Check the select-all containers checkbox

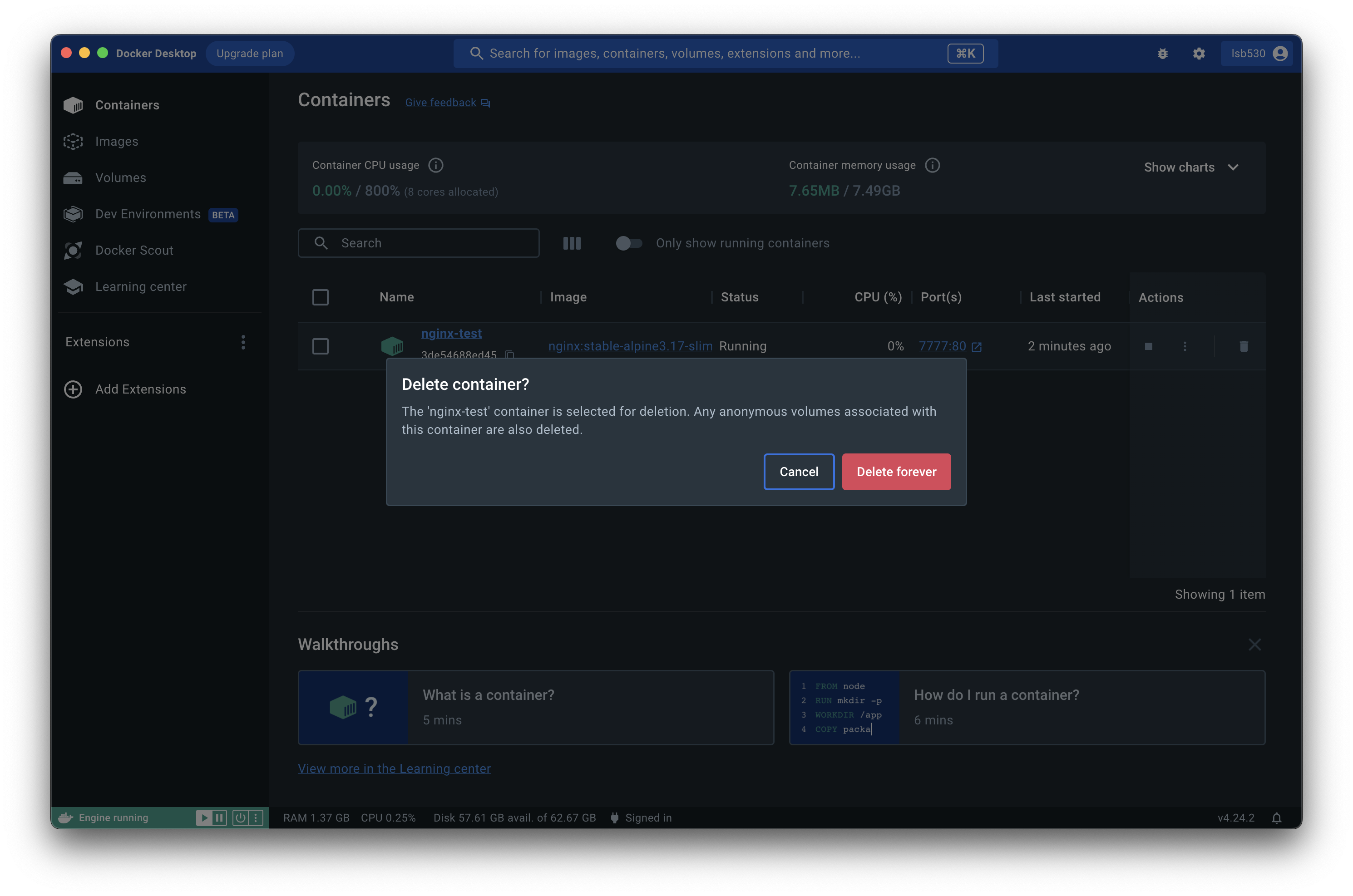(320, 297)
